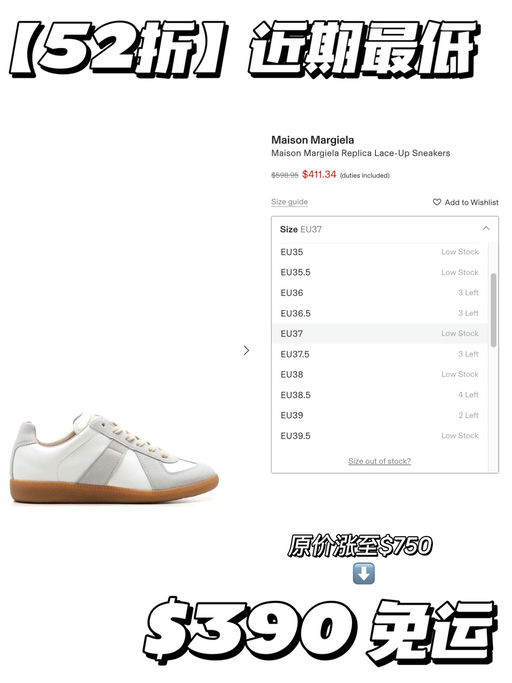This screenshot has height=683, width=512.
Task: Select size EU35
Action: pos(380,252)
